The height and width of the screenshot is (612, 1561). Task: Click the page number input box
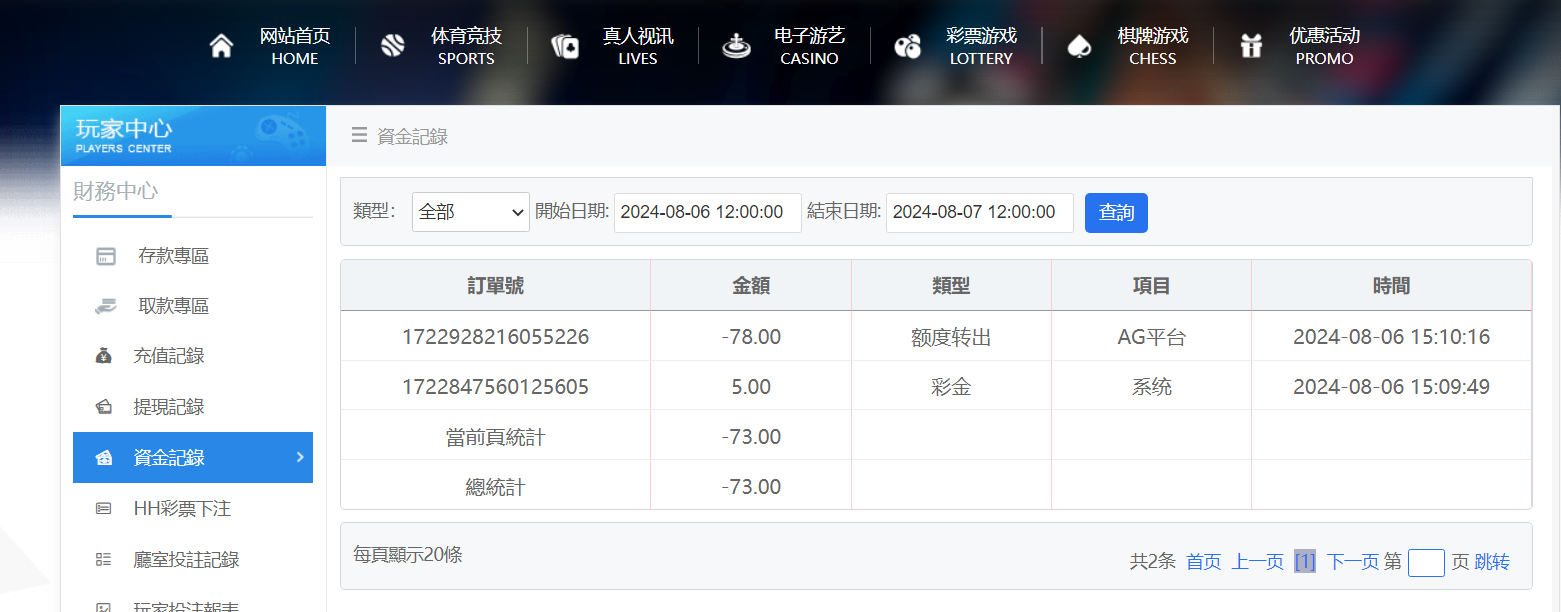pyautogui.click(x=1426, y=562)
